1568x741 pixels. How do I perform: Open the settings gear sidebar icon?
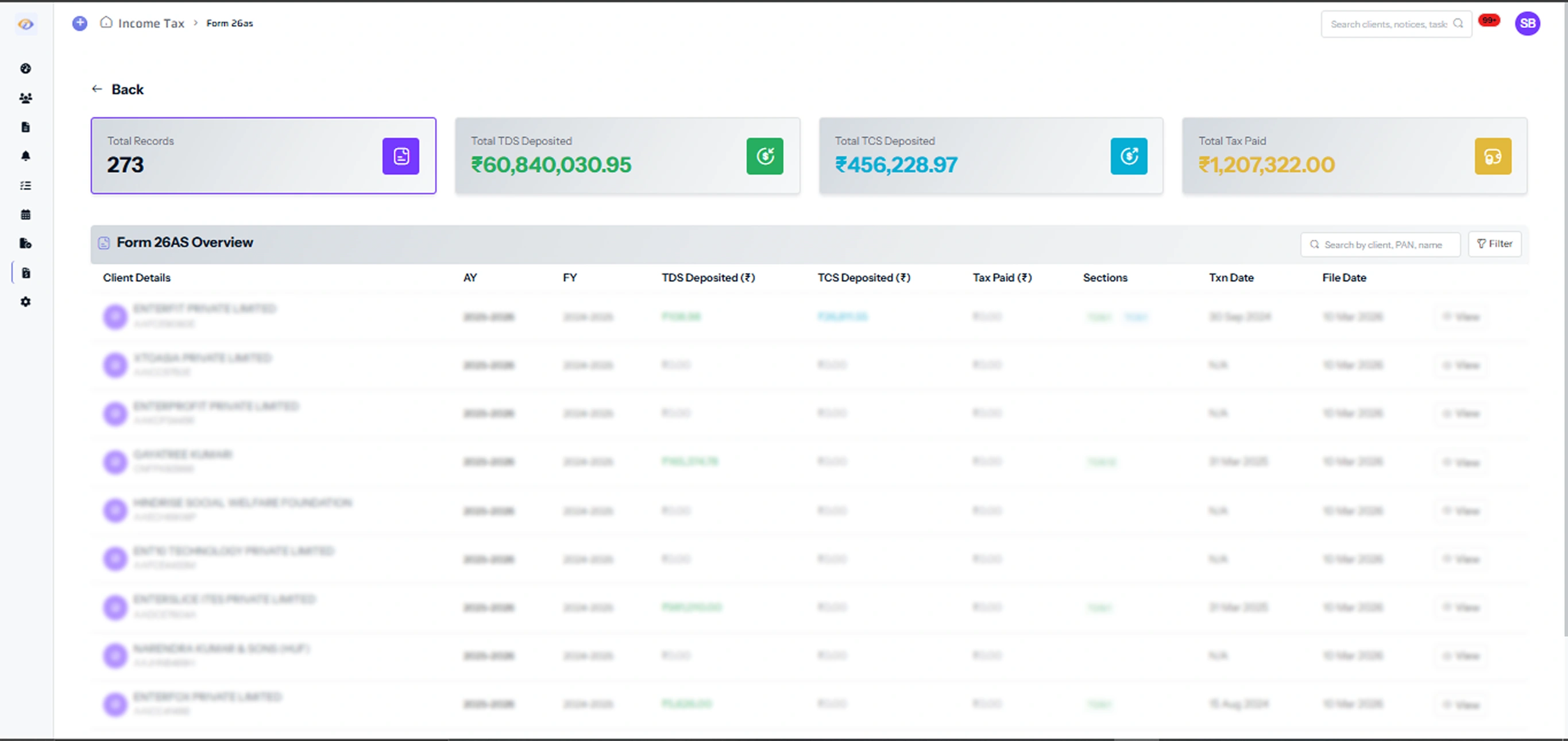26,302
